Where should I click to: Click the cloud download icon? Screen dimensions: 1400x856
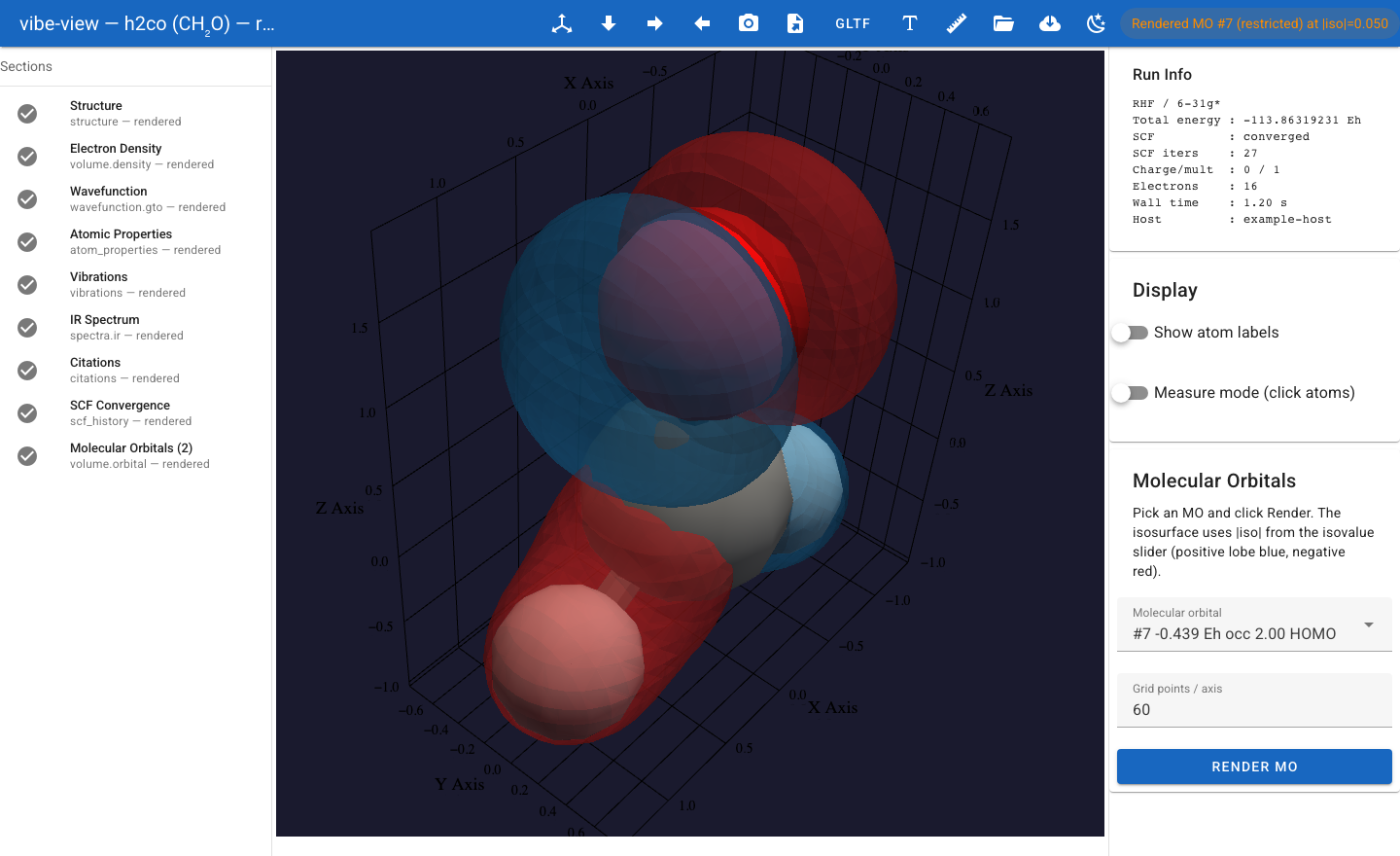point(1050,23)
